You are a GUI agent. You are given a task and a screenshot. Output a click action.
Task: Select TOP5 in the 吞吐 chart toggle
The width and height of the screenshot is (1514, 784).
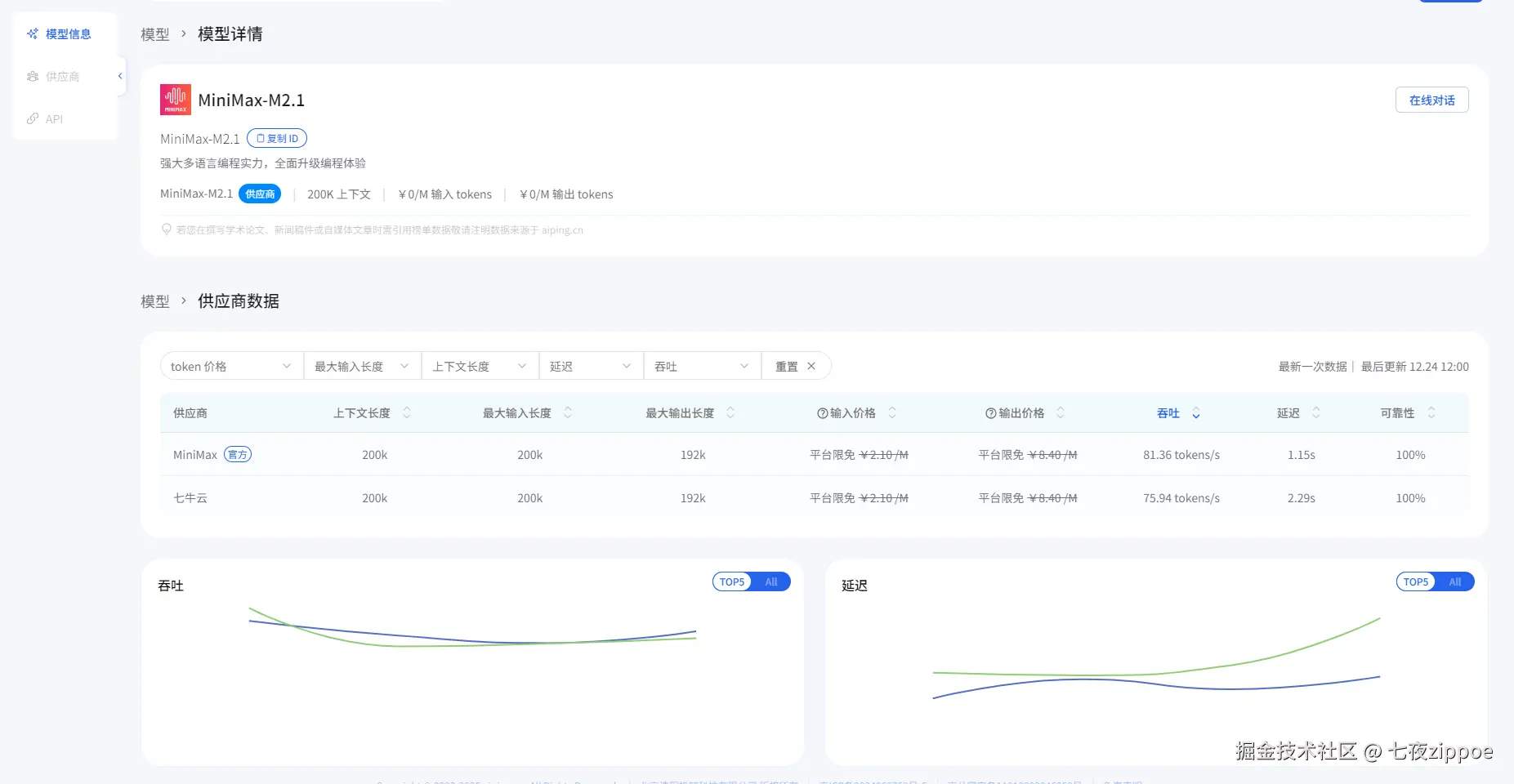[x=732, y=582]
